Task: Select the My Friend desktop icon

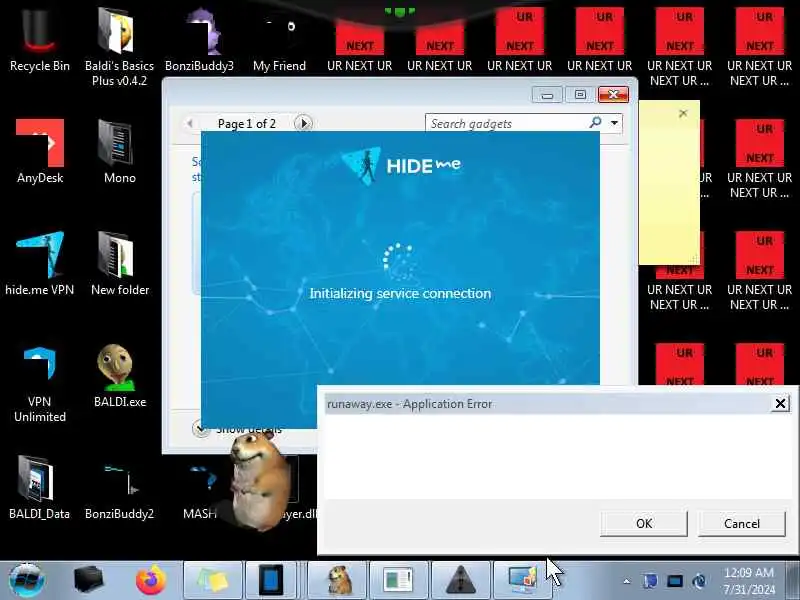Action: point(279,41)
